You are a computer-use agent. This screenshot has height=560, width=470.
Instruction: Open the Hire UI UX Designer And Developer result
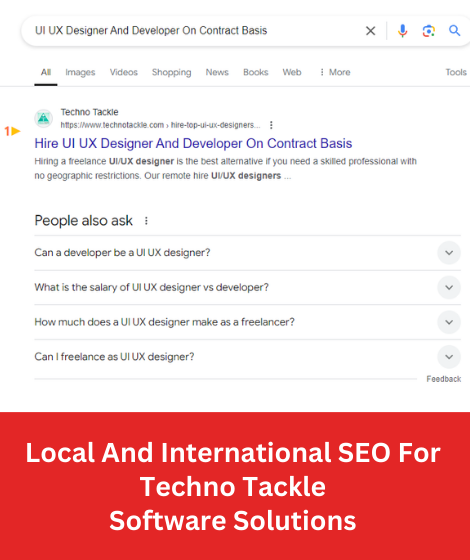(x=193, y=143)
